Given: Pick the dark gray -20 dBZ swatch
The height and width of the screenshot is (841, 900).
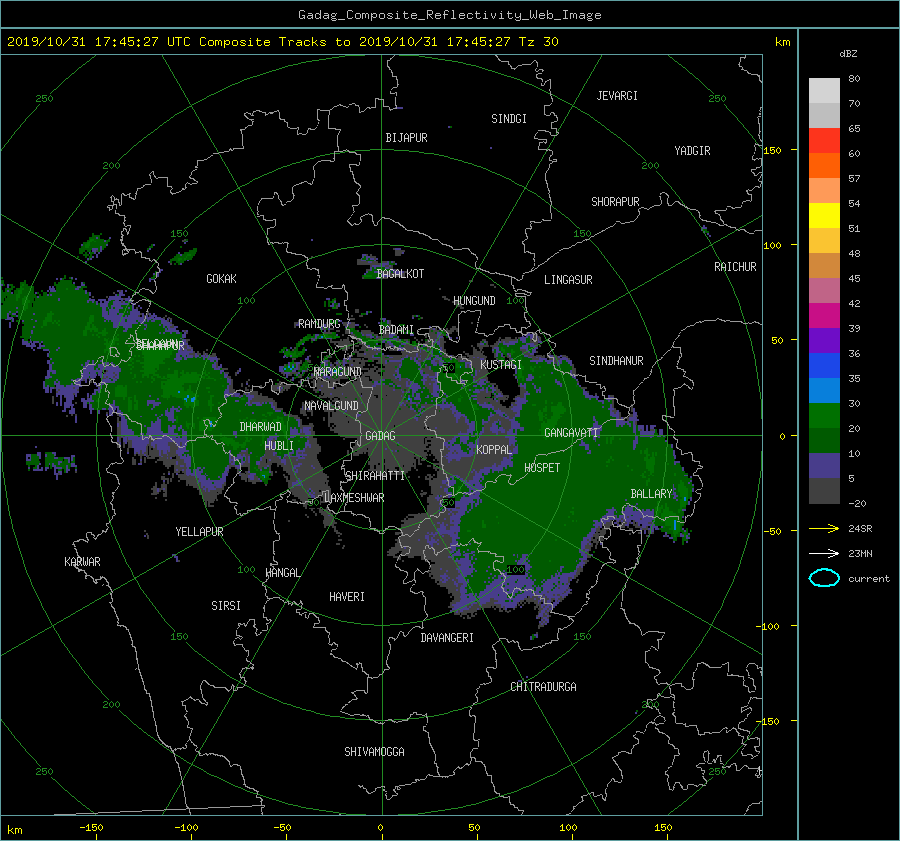Looking at the screenshot, I should 824,491.
